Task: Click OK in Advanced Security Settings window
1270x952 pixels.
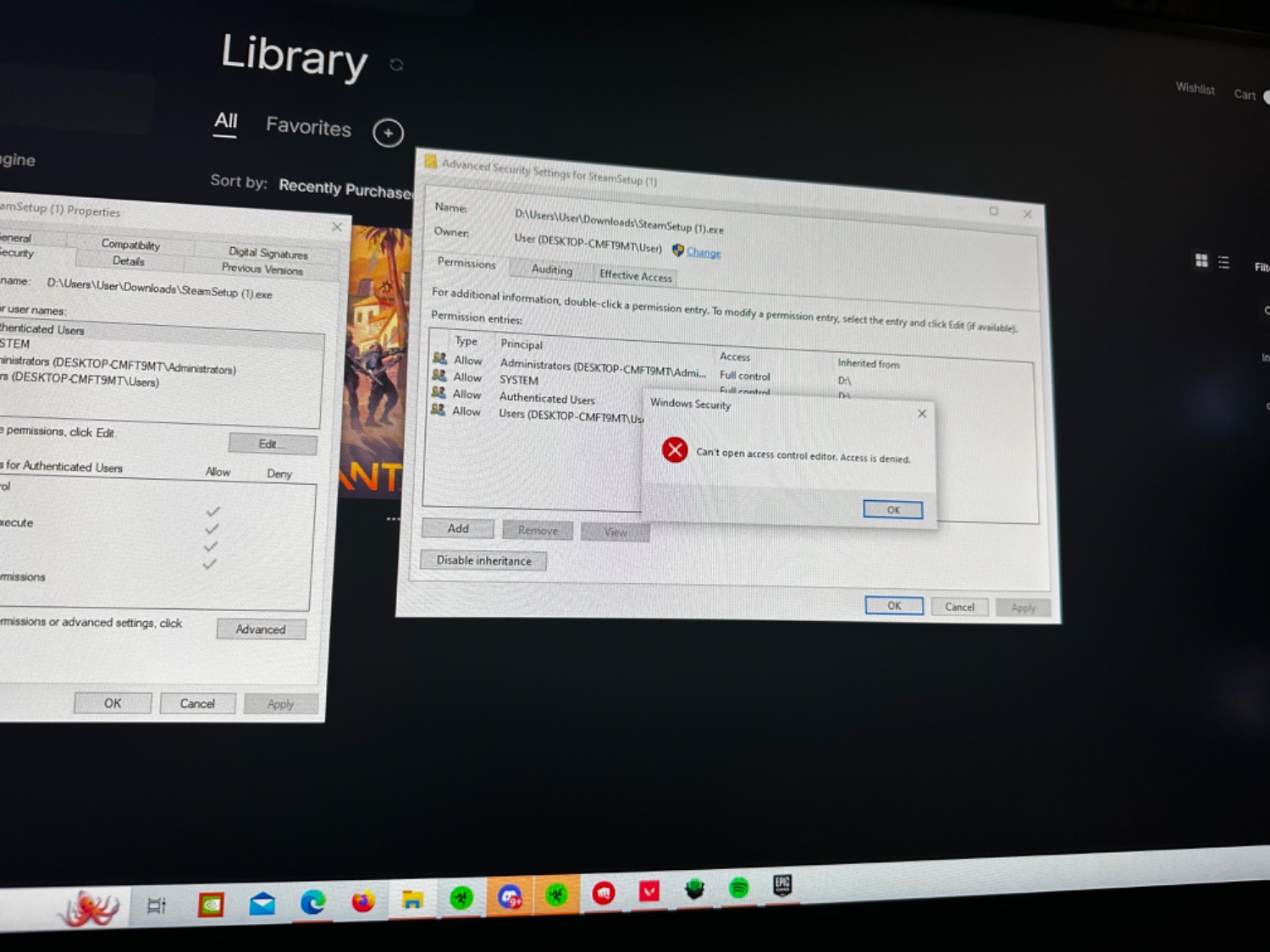Action: [894, 606]
